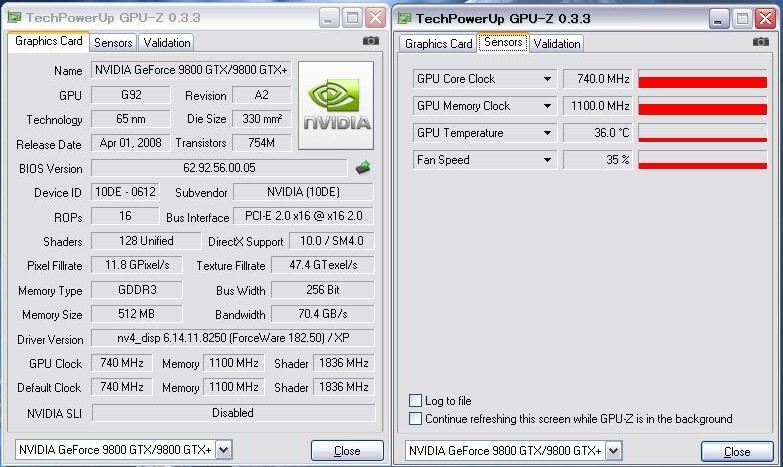Viewport: 783px width, 467px height.
Task: Toggle Continue refreshing in background checkbox
Action: tap(415, 419)
